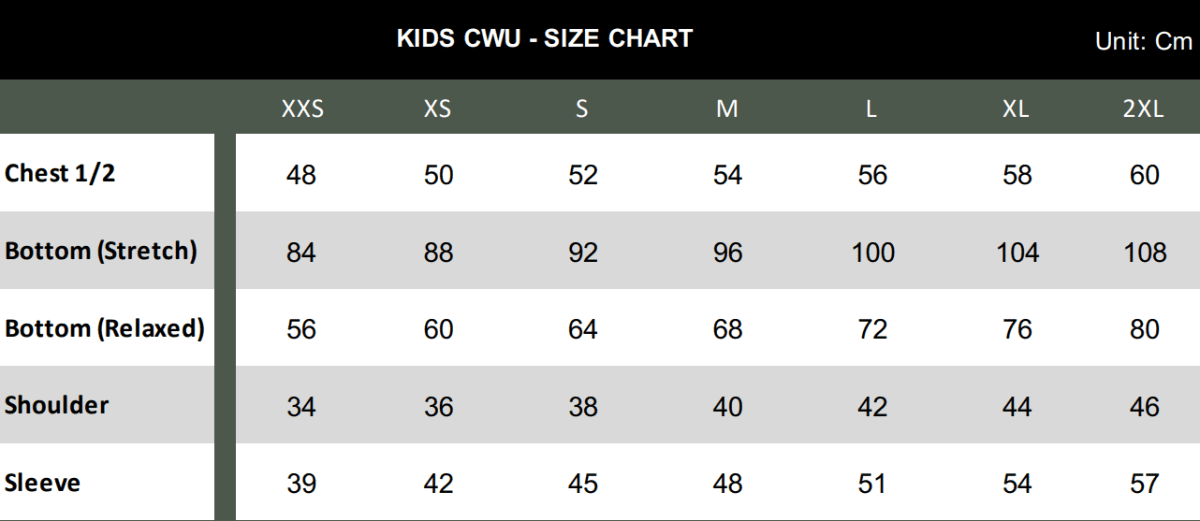Click the Unit: Cm label
Viewport: 1200px width, 521px height.
pos(1144,42)
